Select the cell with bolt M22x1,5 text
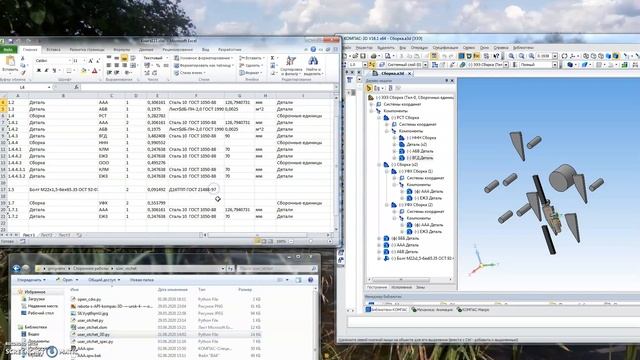Image resolution: width=640 pixels, height=360 pixels. 63,189
